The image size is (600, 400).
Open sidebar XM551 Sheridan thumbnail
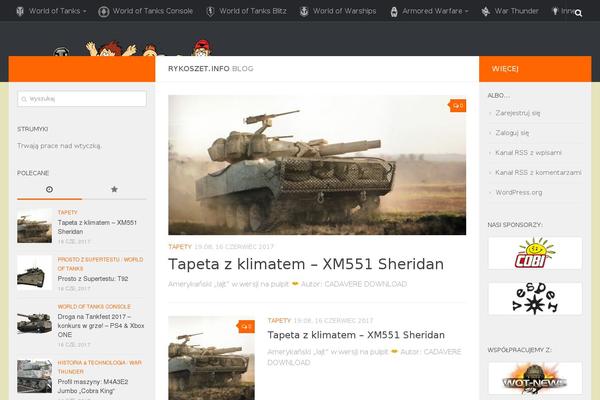34,226
